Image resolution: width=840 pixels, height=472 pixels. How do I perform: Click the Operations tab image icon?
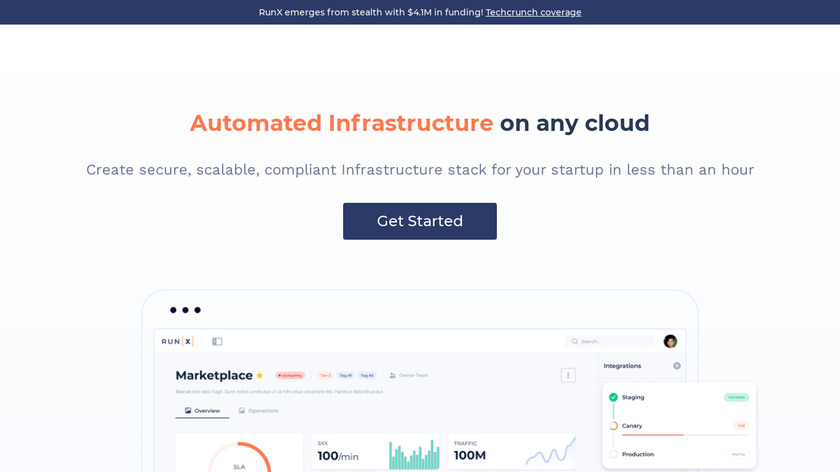[x=242, y=410]
